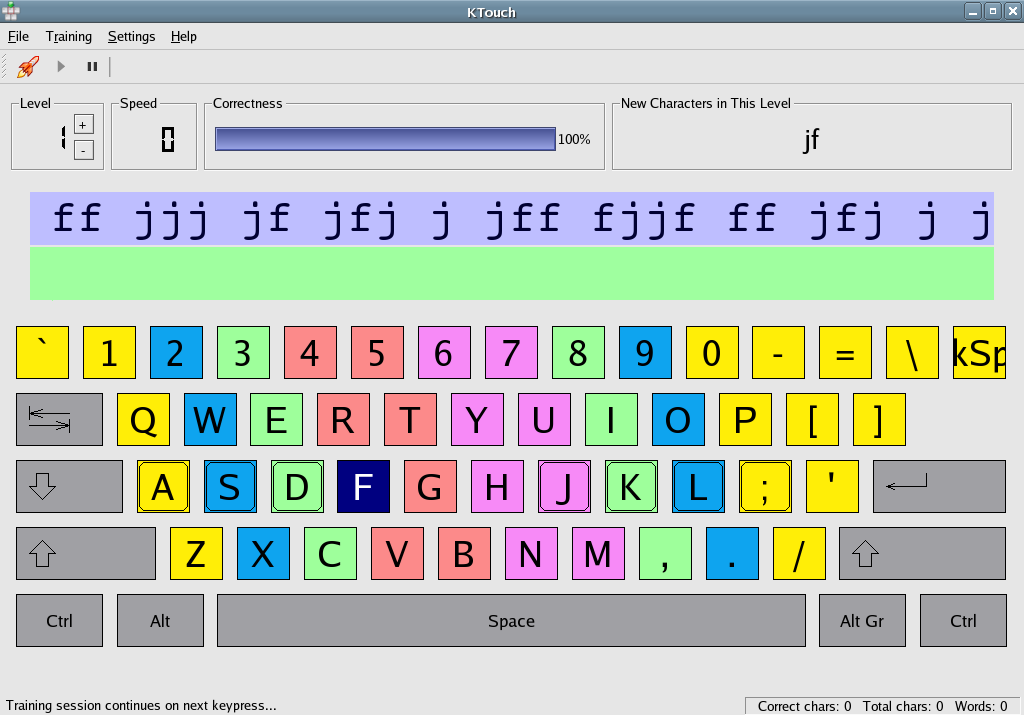Pause the training session

[x=92, y=67]
